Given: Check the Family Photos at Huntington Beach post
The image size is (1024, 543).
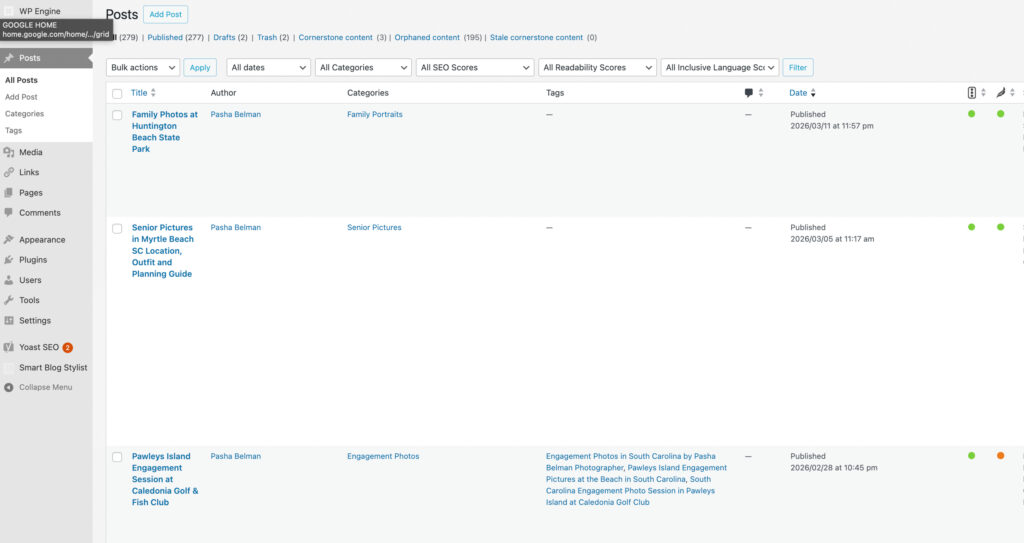Looking at the screenshot, I should pos(117,115).
